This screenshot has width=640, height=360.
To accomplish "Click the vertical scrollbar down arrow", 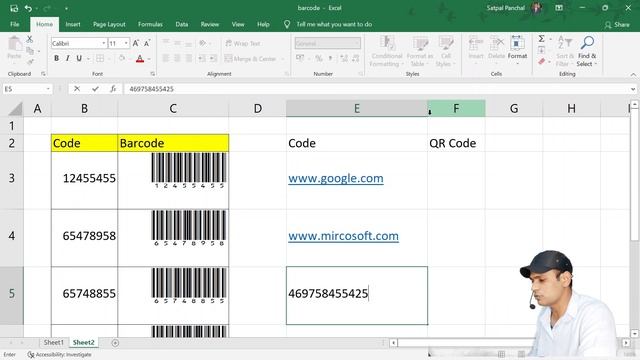I will (634, 334).
